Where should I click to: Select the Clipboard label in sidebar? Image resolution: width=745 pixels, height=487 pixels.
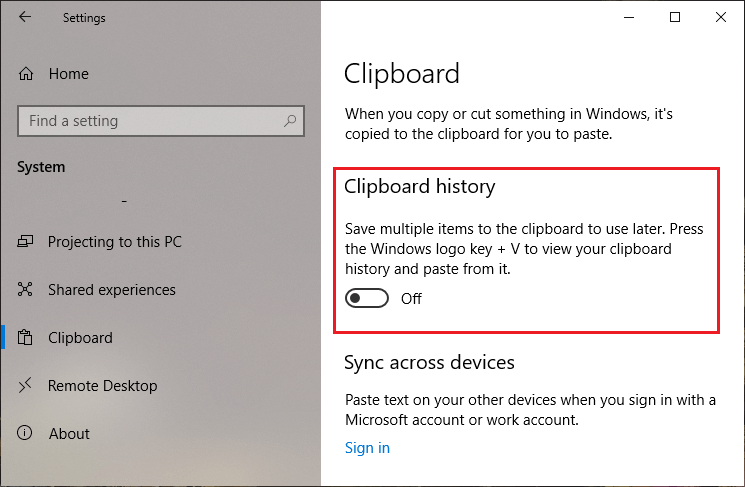80,338
